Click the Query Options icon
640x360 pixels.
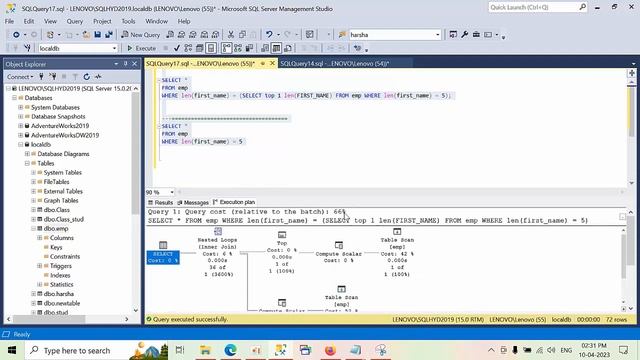tap(200, 48)
